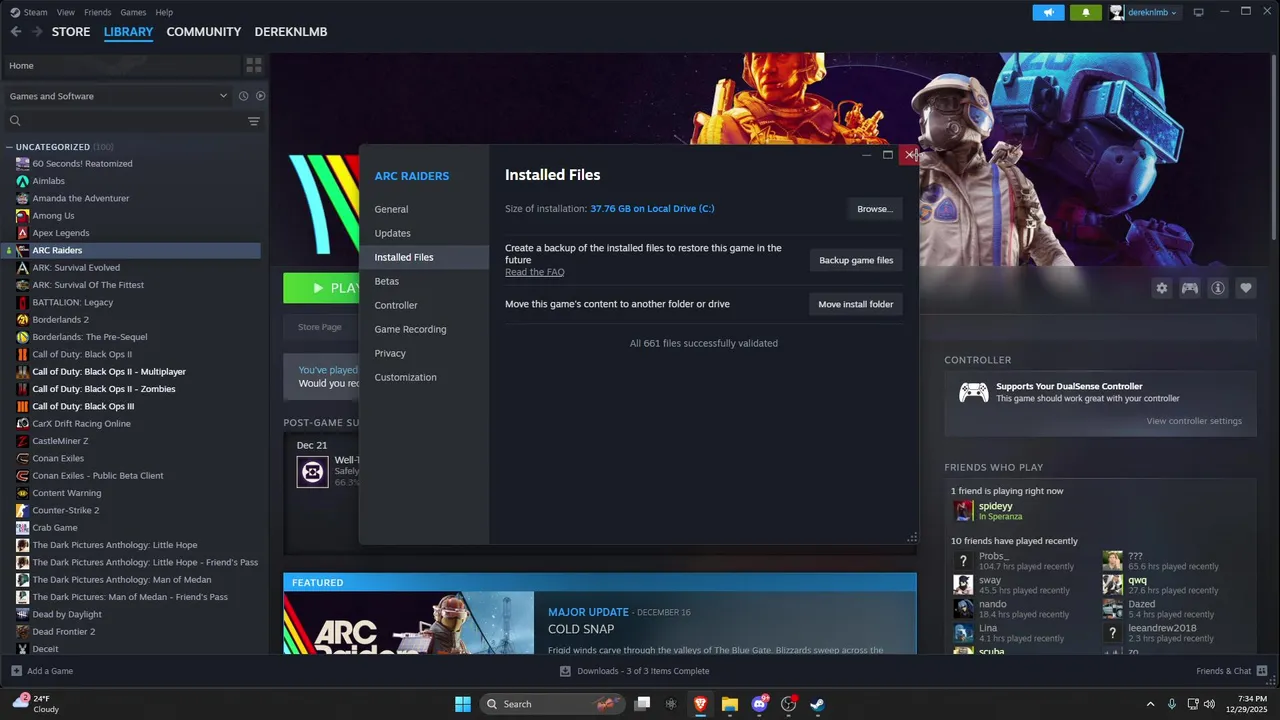Viewport: 1280px width, 720px height.
Task: Switch to Big Picture mode icon
Action: tap(1198, 12)
